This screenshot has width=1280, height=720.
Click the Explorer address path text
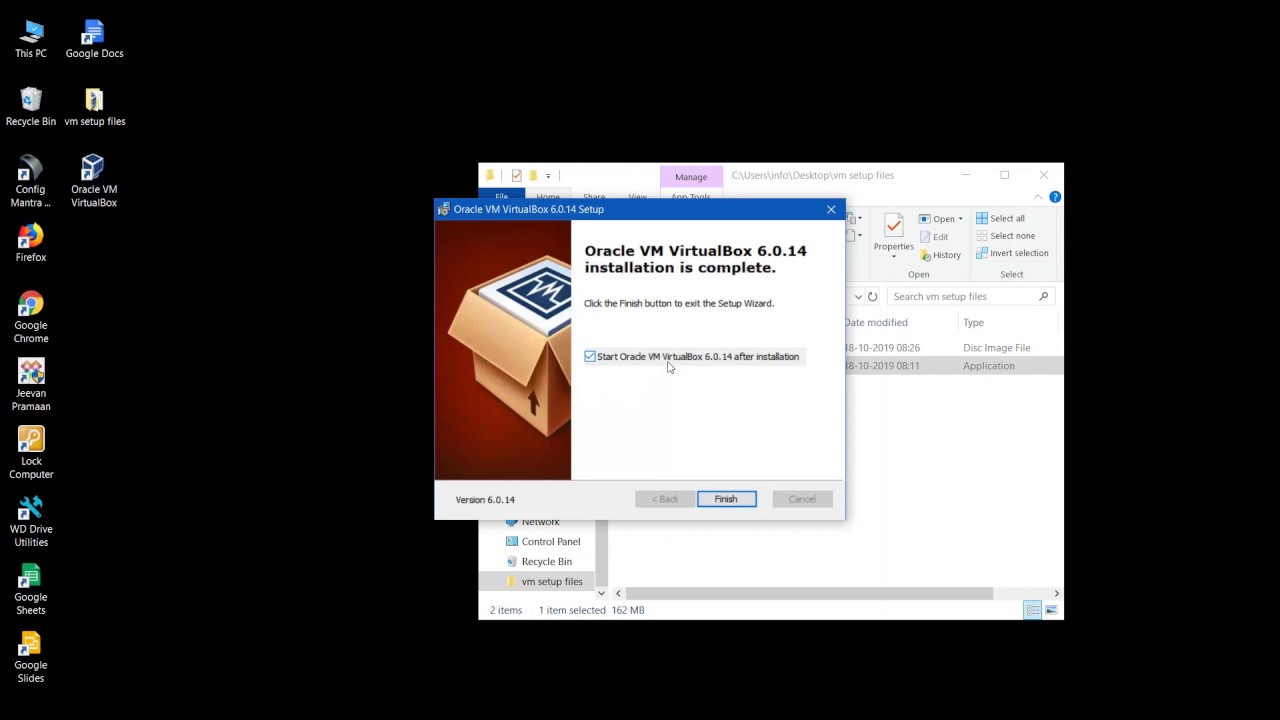pos(813,175)
